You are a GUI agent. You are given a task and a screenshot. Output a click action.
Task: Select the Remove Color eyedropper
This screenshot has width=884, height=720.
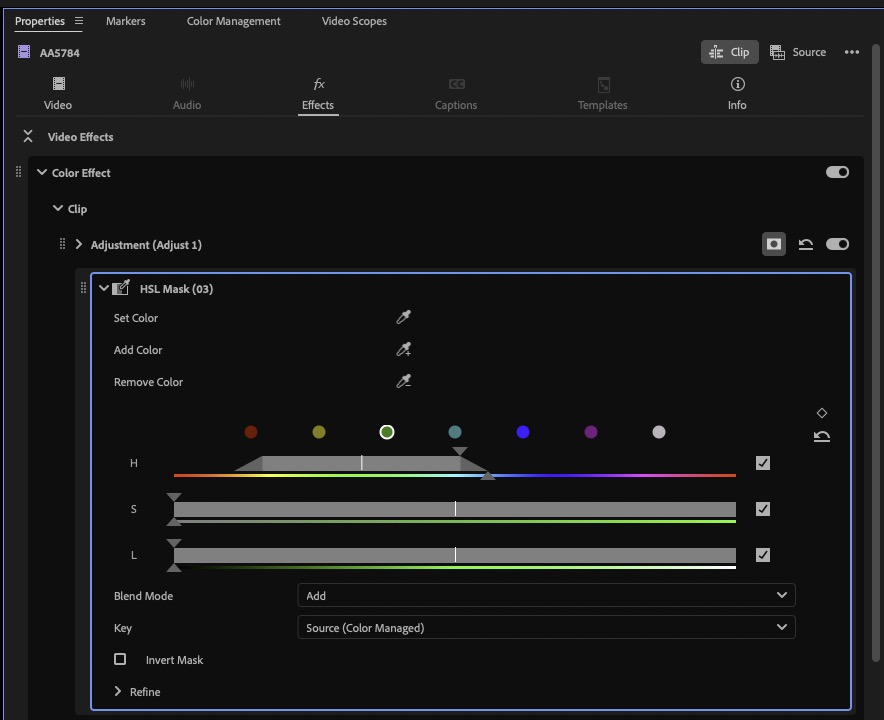pyautogui.click(x=403, y=382)
